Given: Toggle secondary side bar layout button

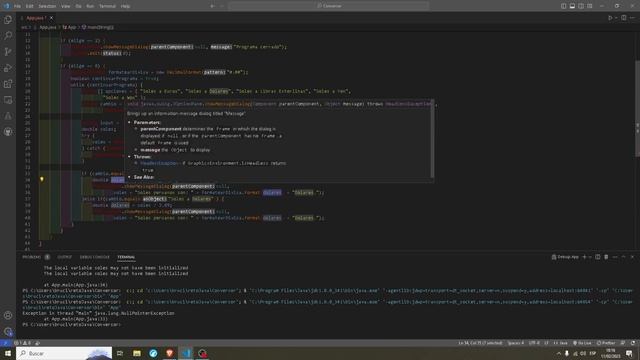Looking at the screenshot, I should click(581, 6).
